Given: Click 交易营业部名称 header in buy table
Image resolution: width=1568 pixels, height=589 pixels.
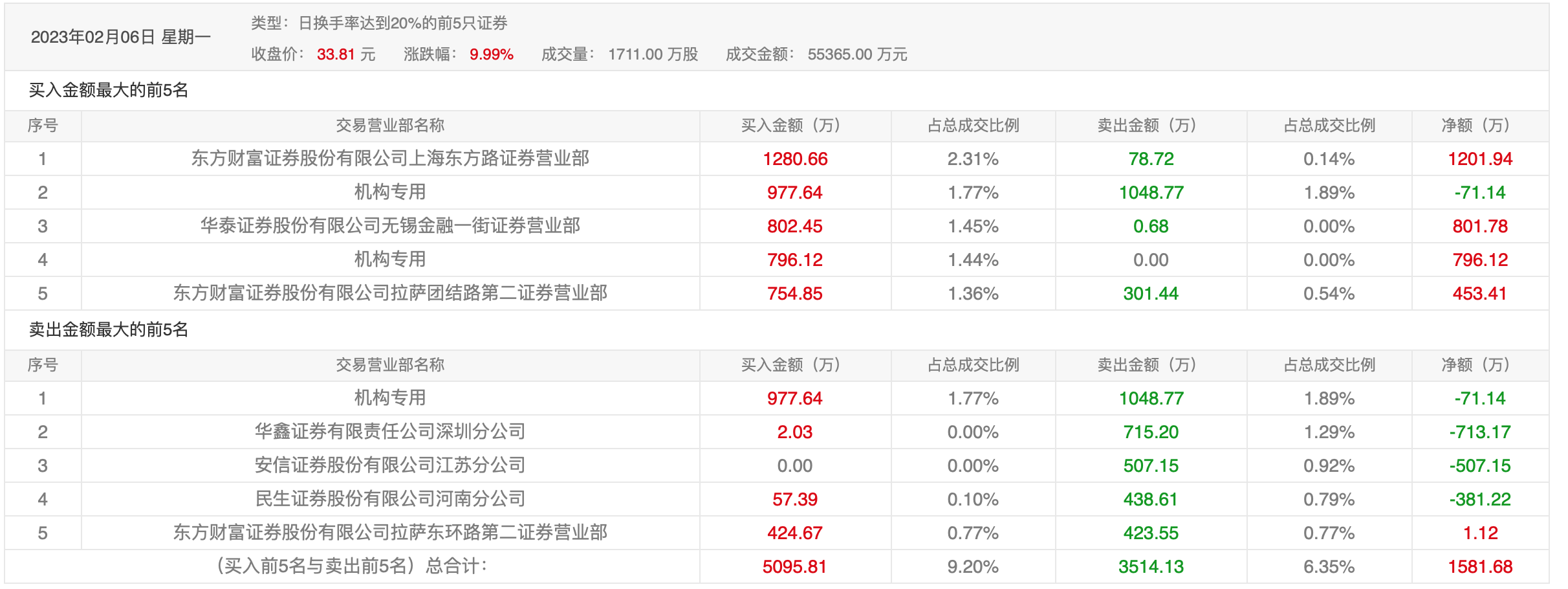Looking at the screenshot, I should [390, 126].
